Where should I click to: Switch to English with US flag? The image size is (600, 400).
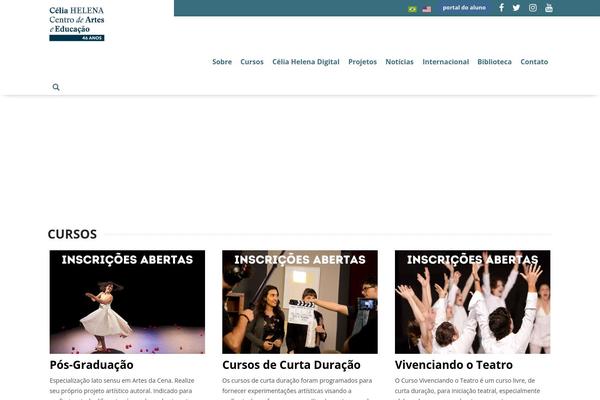point(427,9)
